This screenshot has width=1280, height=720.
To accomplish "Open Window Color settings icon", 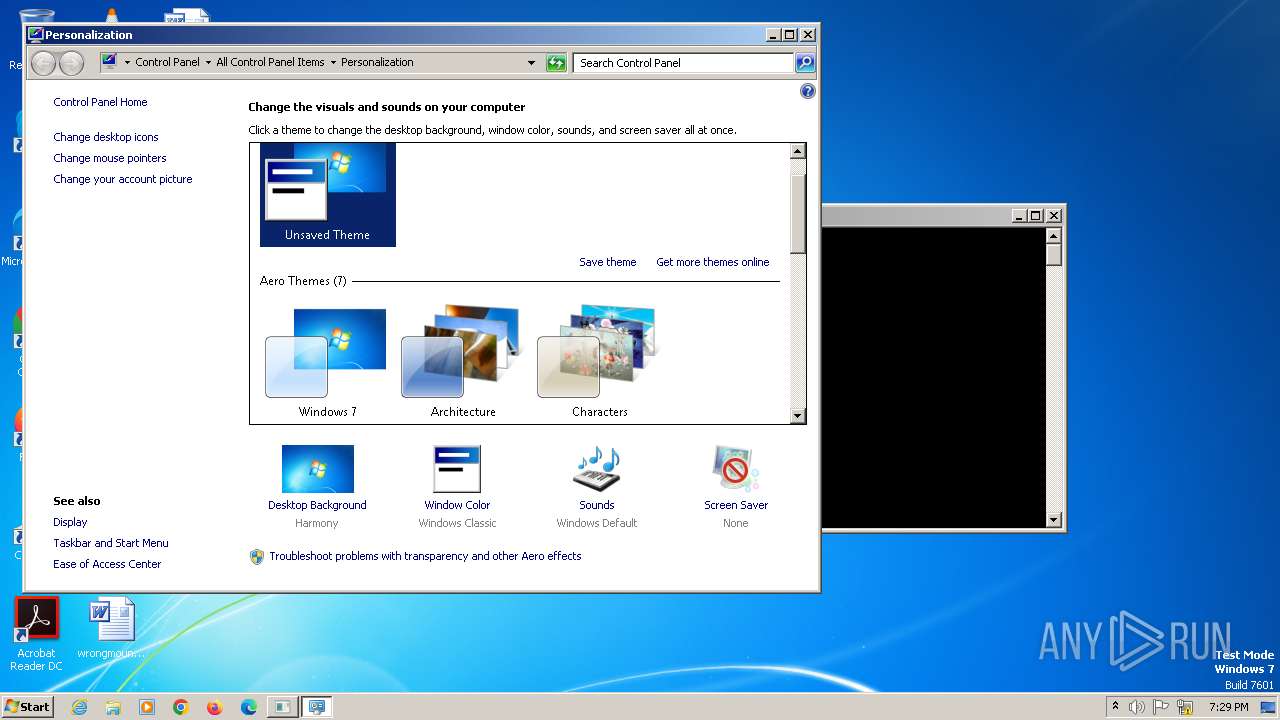I will (457, 469).
